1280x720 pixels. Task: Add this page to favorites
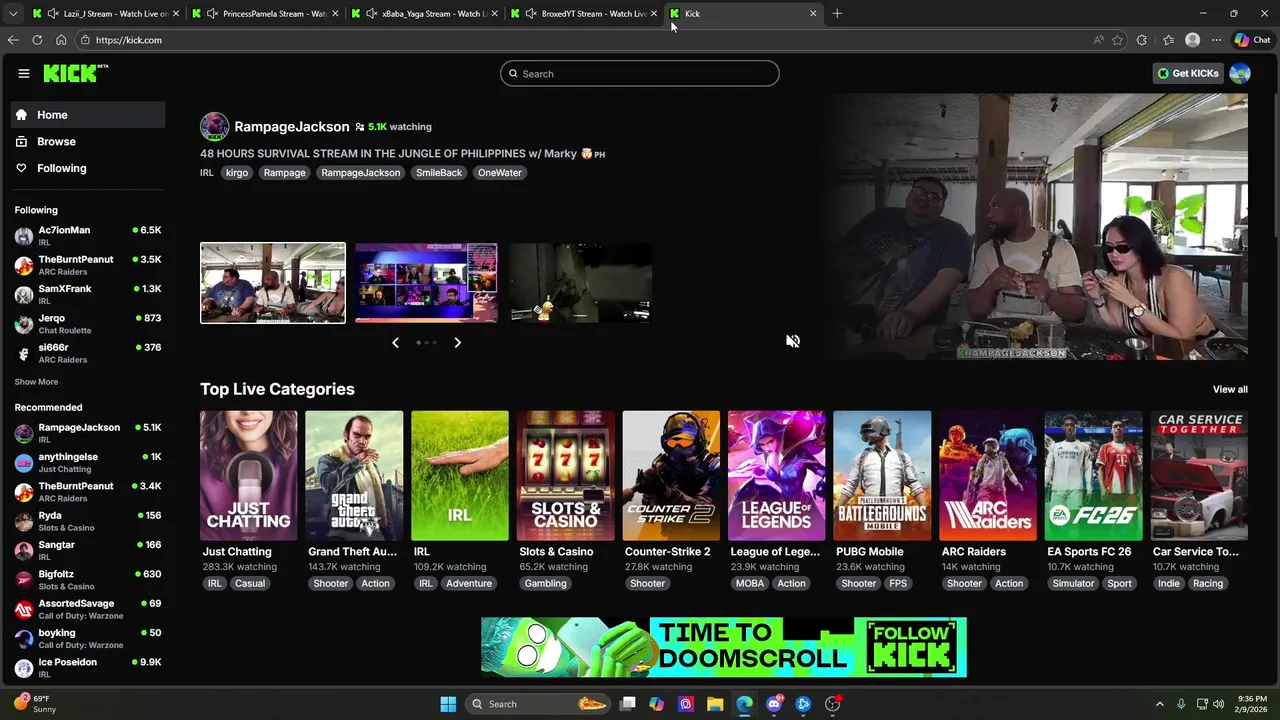click(x=1117, y=40)
